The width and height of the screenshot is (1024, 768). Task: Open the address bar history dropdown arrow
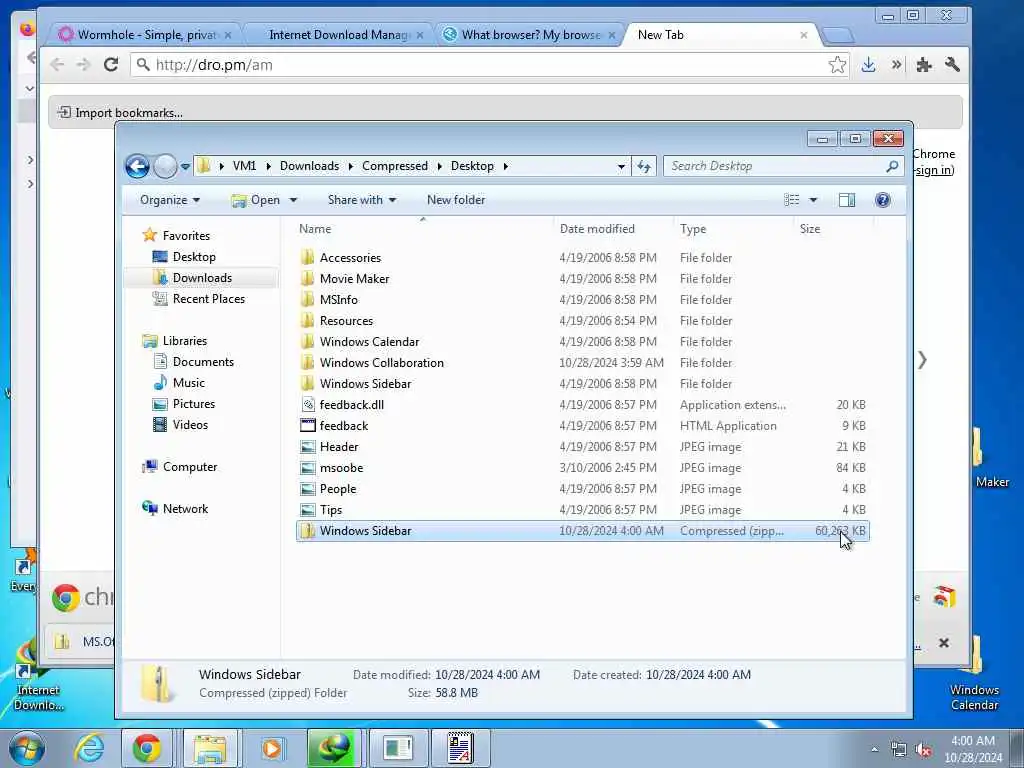point(621,167)
